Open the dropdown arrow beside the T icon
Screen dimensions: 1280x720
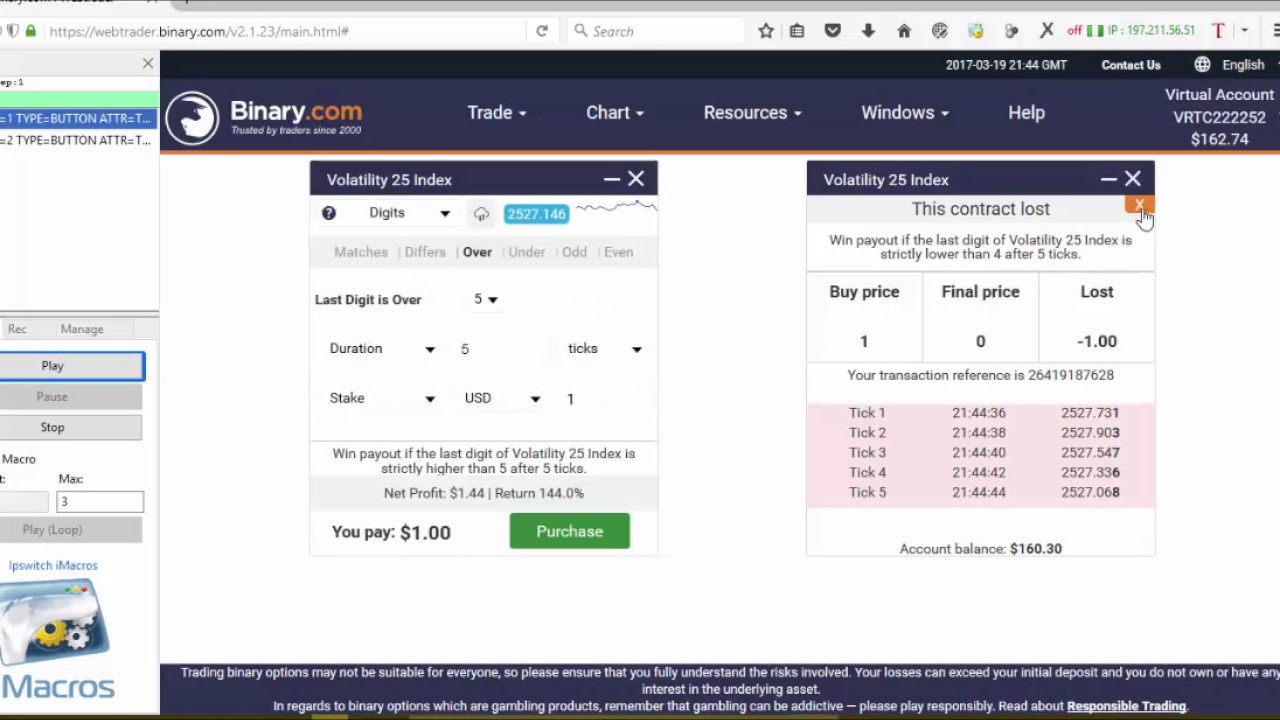pyautogui.click(x=1244, y=31)
